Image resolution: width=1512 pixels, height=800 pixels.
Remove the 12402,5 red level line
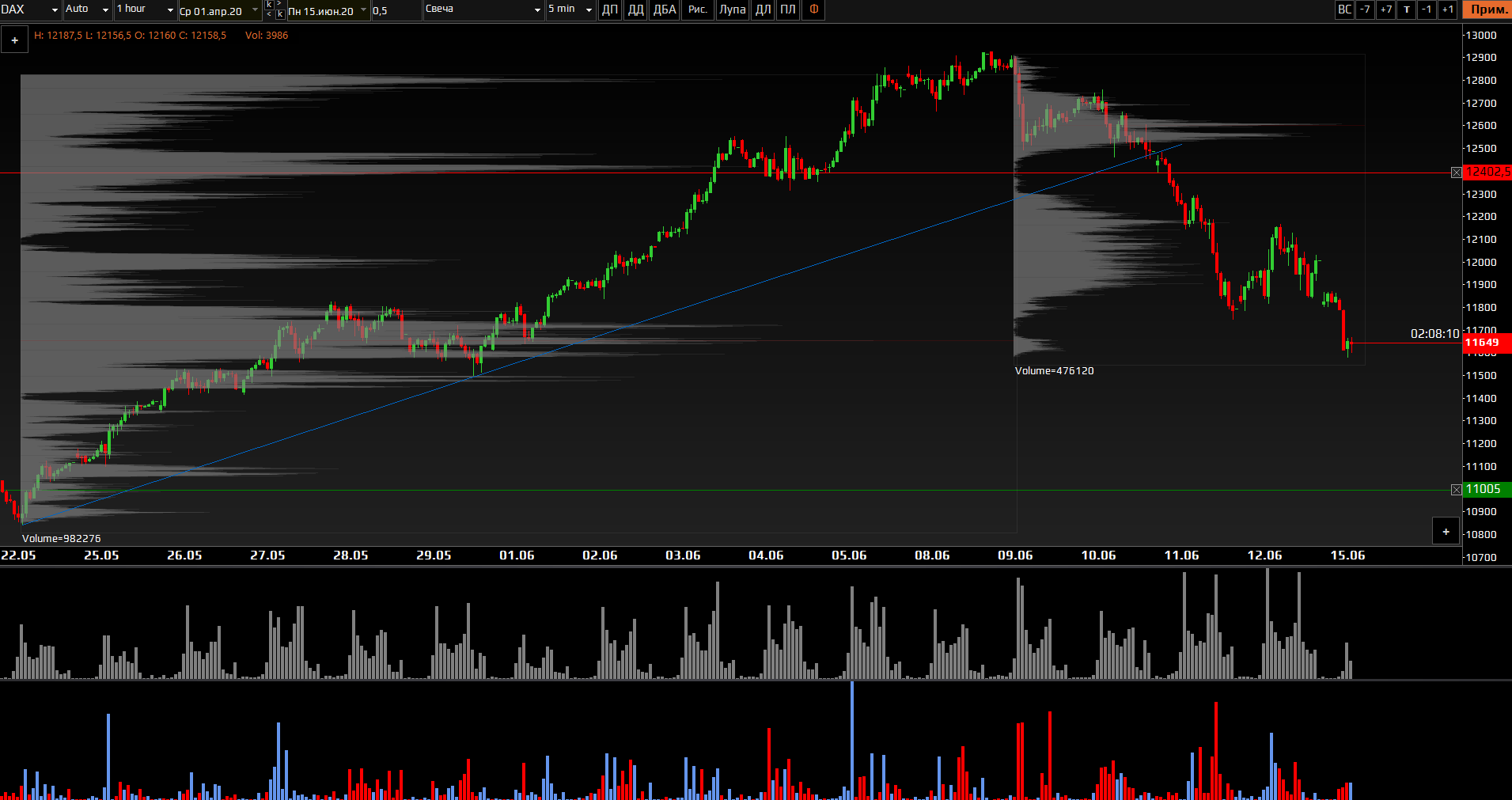pos(1456,173)
